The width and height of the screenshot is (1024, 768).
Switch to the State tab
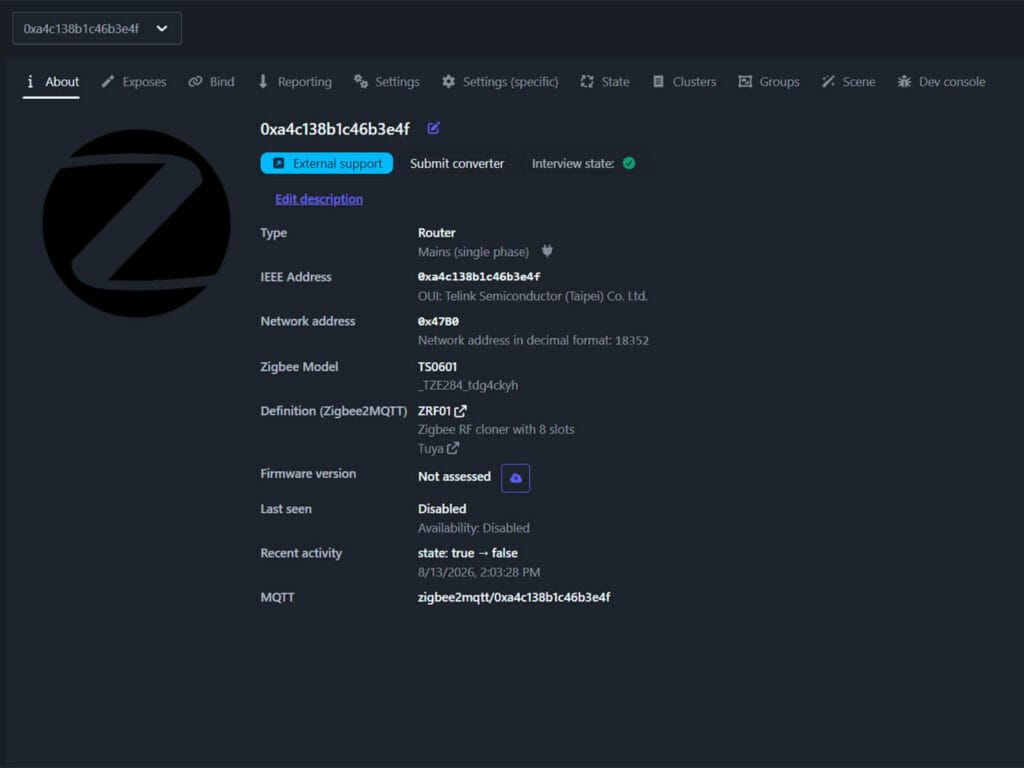(605, 82)
